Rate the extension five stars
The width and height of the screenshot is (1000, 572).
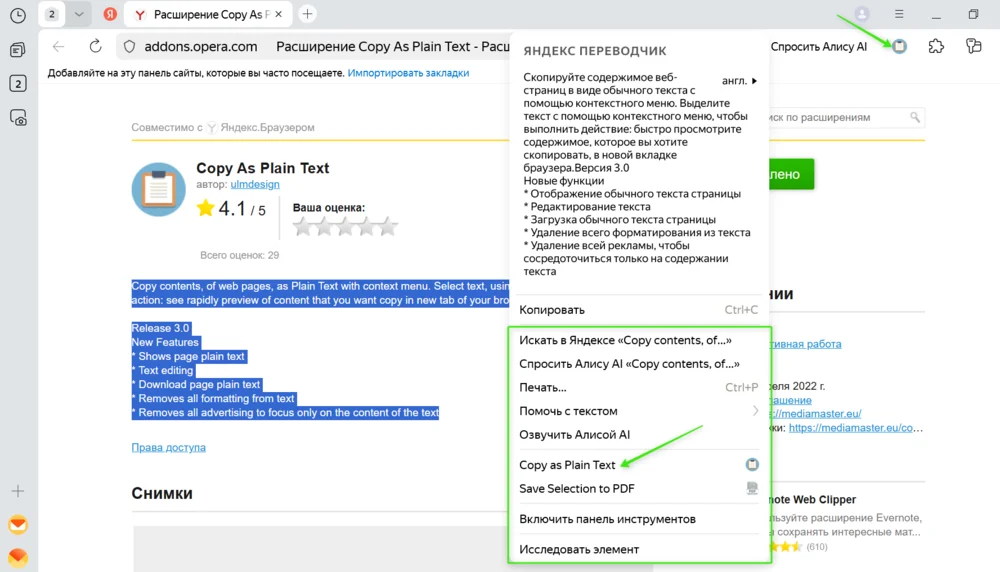388,226
